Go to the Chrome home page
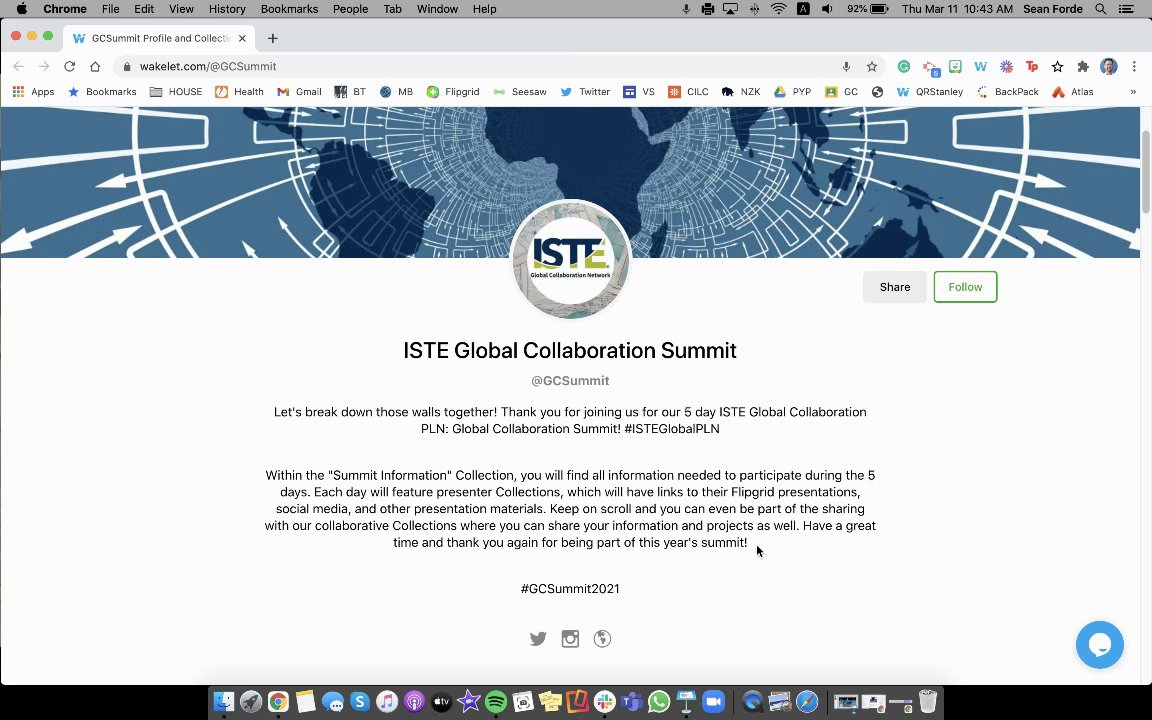Screen dimensions: 1152x720 (95, 66)
